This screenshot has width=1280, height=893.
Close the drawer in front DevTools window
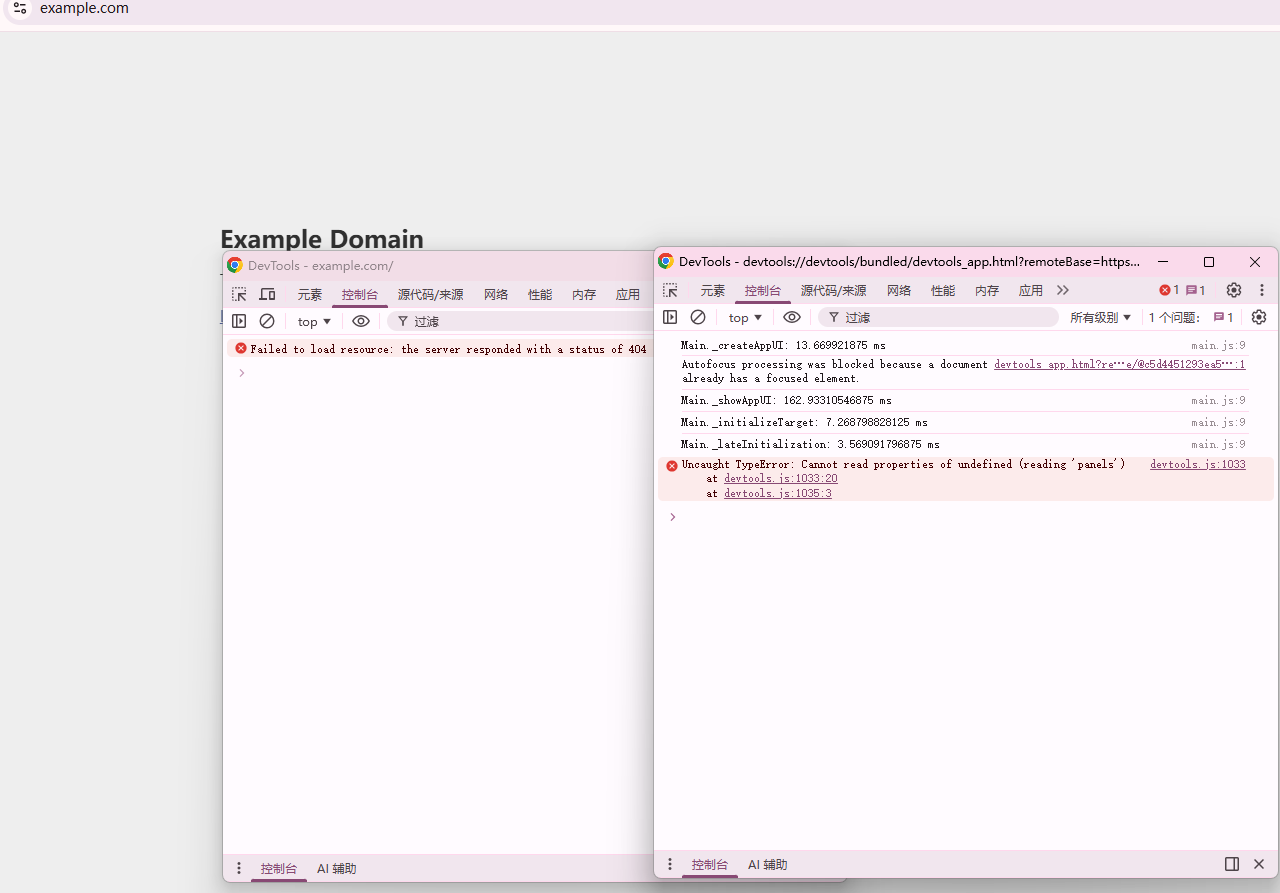point(1259,864)
